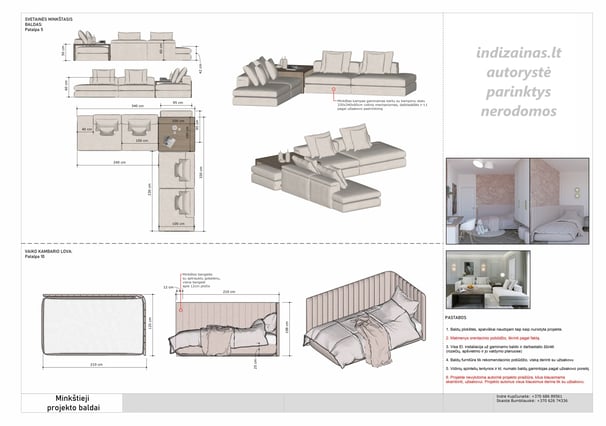The height and width of the screenshot is (426, 606).
Task: Click the "SVETAINĖS MINKŠTASIS BALDAS" heading
Action: point(48,21)
